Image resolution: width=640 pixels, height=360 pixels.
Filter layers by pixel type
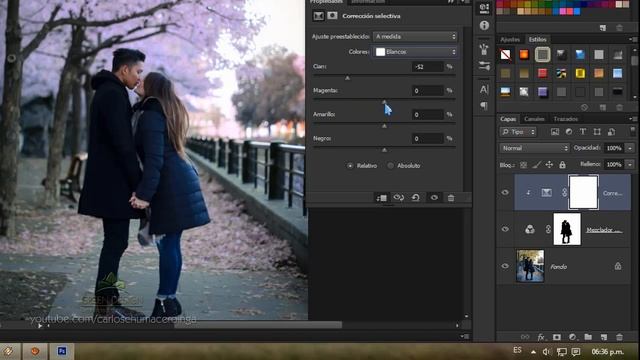(x=555, y=132)
